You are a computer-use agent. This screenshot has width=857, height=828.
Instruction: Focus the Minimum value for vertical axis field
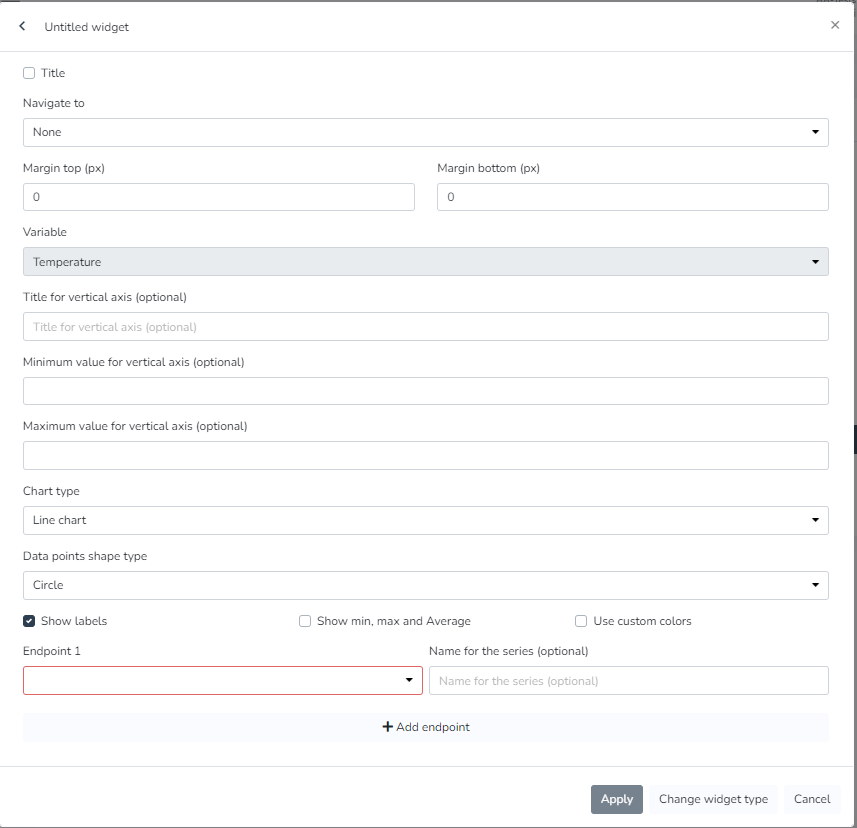(425, 391)
